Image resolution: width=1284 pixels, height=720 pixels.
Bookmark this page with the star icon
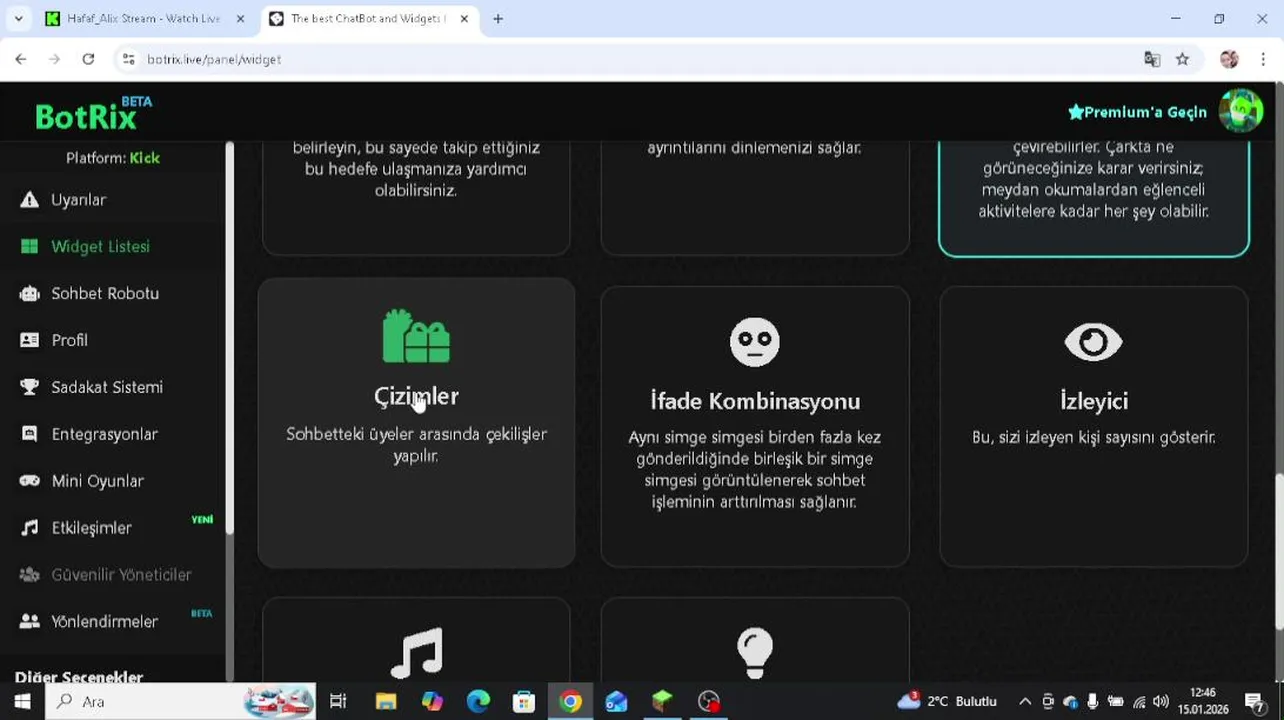coord(1182,59)
